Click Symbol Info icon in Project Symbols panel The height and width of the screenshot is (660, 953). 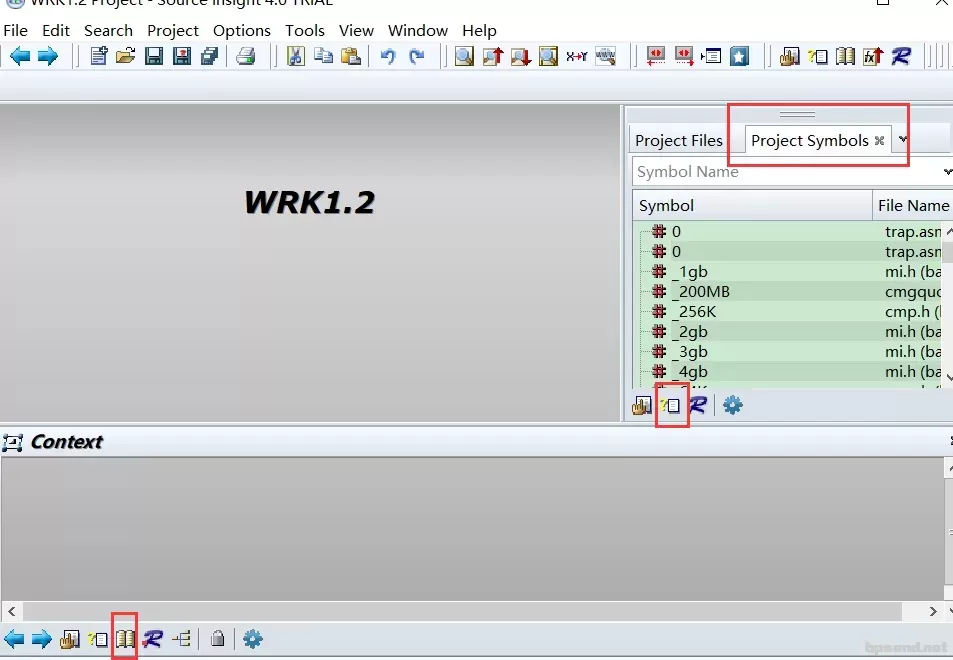tap(670, 405)
